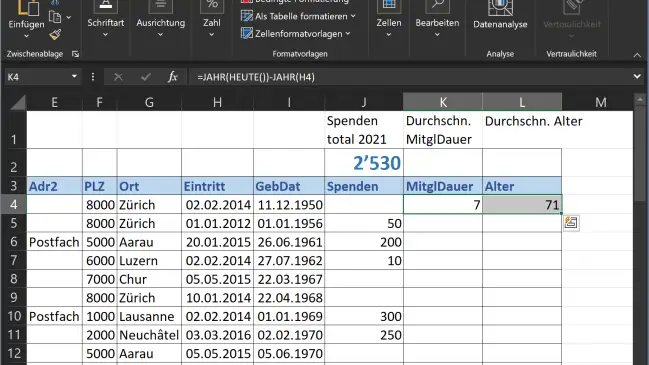This screenshot has width=649, height=365.
Task: Expand the formula bar chevron
Action: coord(637,77)
